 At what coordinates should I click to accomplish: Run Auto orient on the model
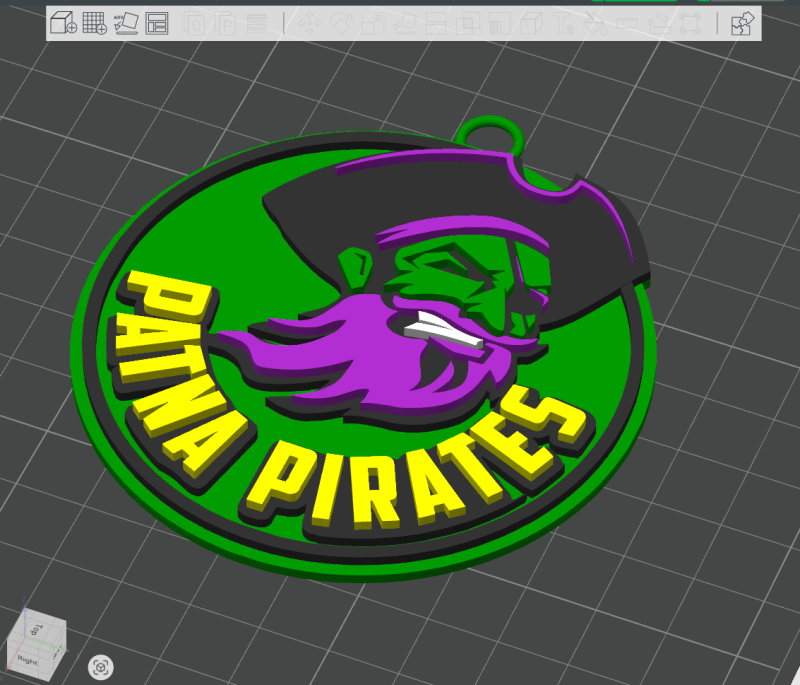coord(126,23)
